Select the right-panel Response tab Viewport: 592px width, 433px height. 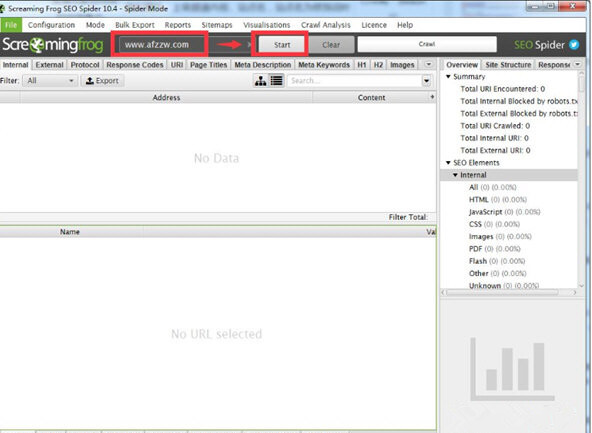(x=554, y=65)
